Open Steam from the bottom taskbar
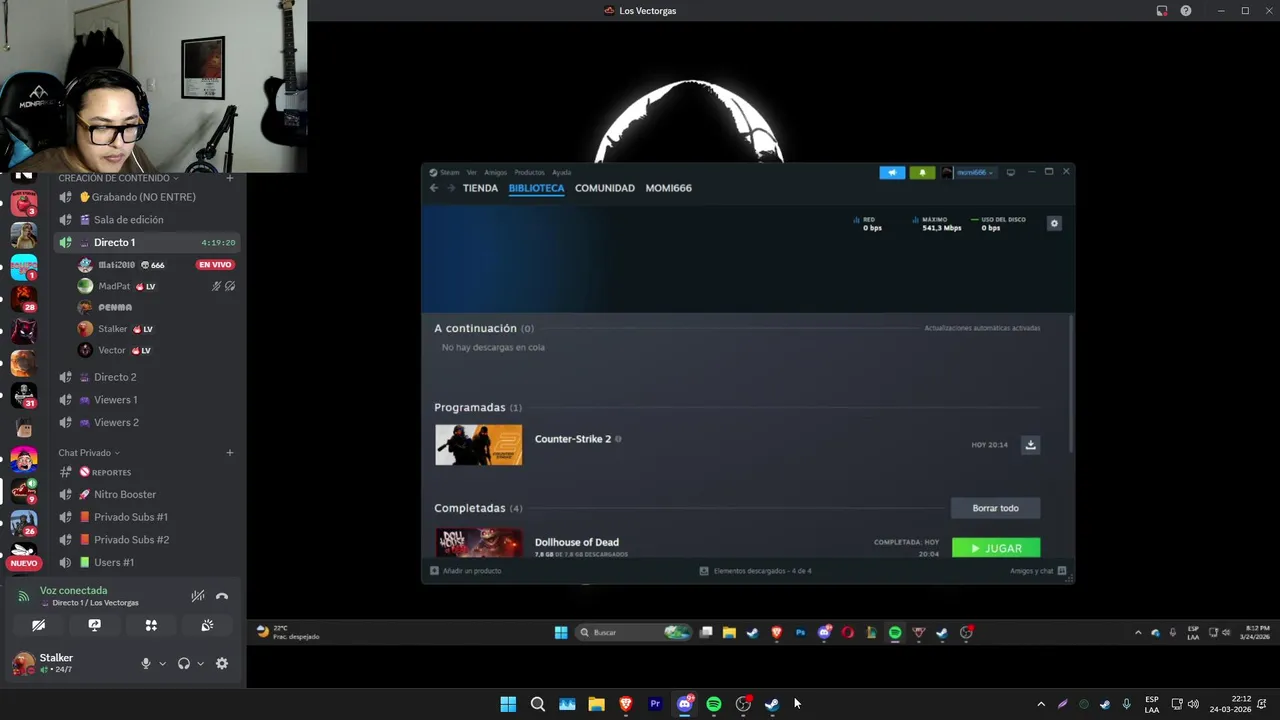 (x=772, y=704)
